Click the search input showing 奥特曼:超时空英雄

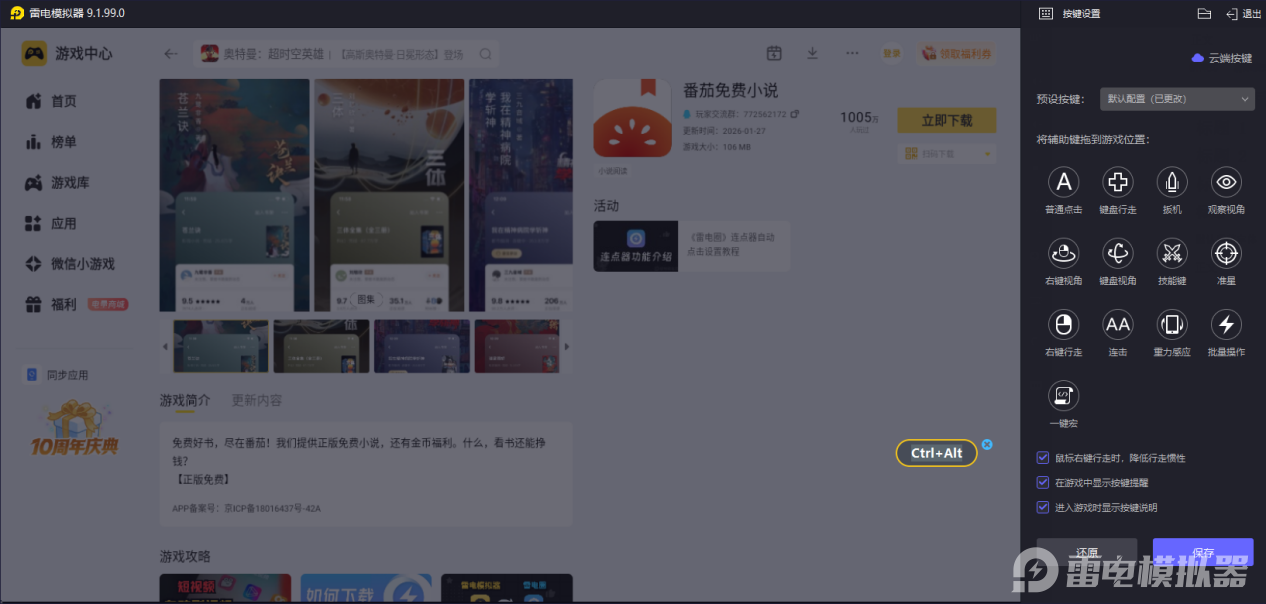tap(346, 54)
